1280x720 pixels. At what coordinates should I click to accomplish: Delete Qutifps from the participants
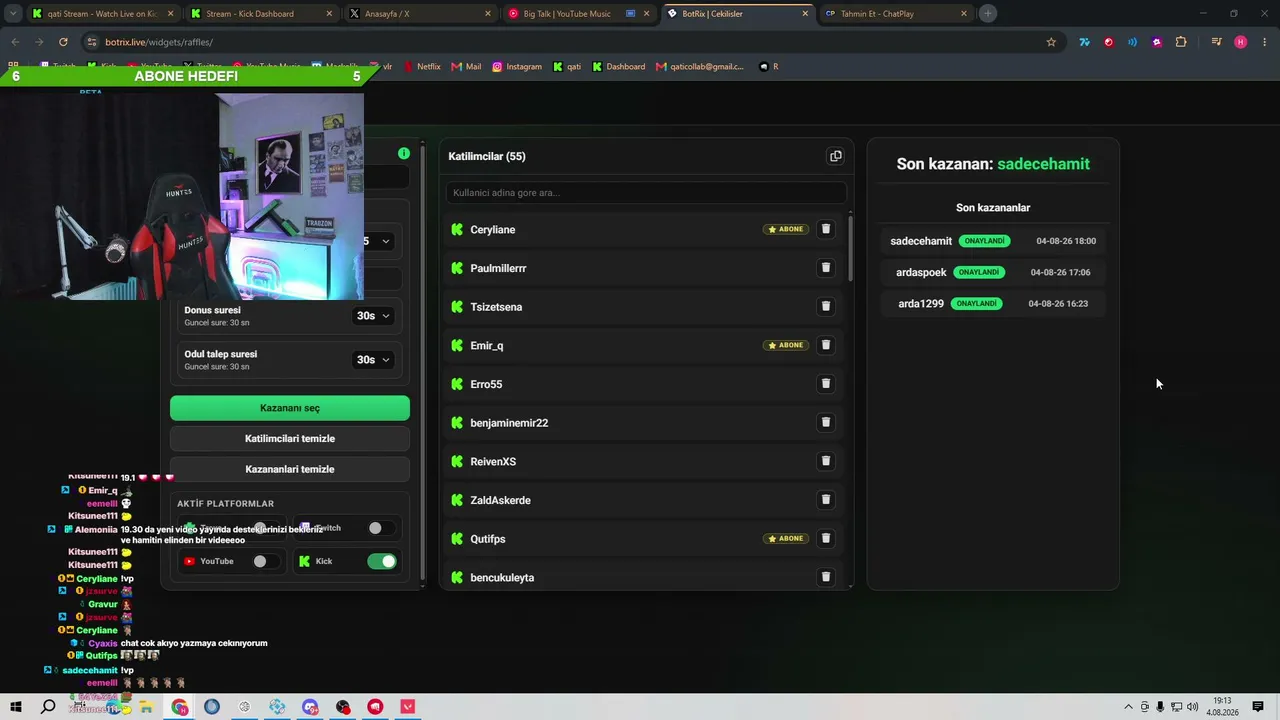[x=826, y=538]
